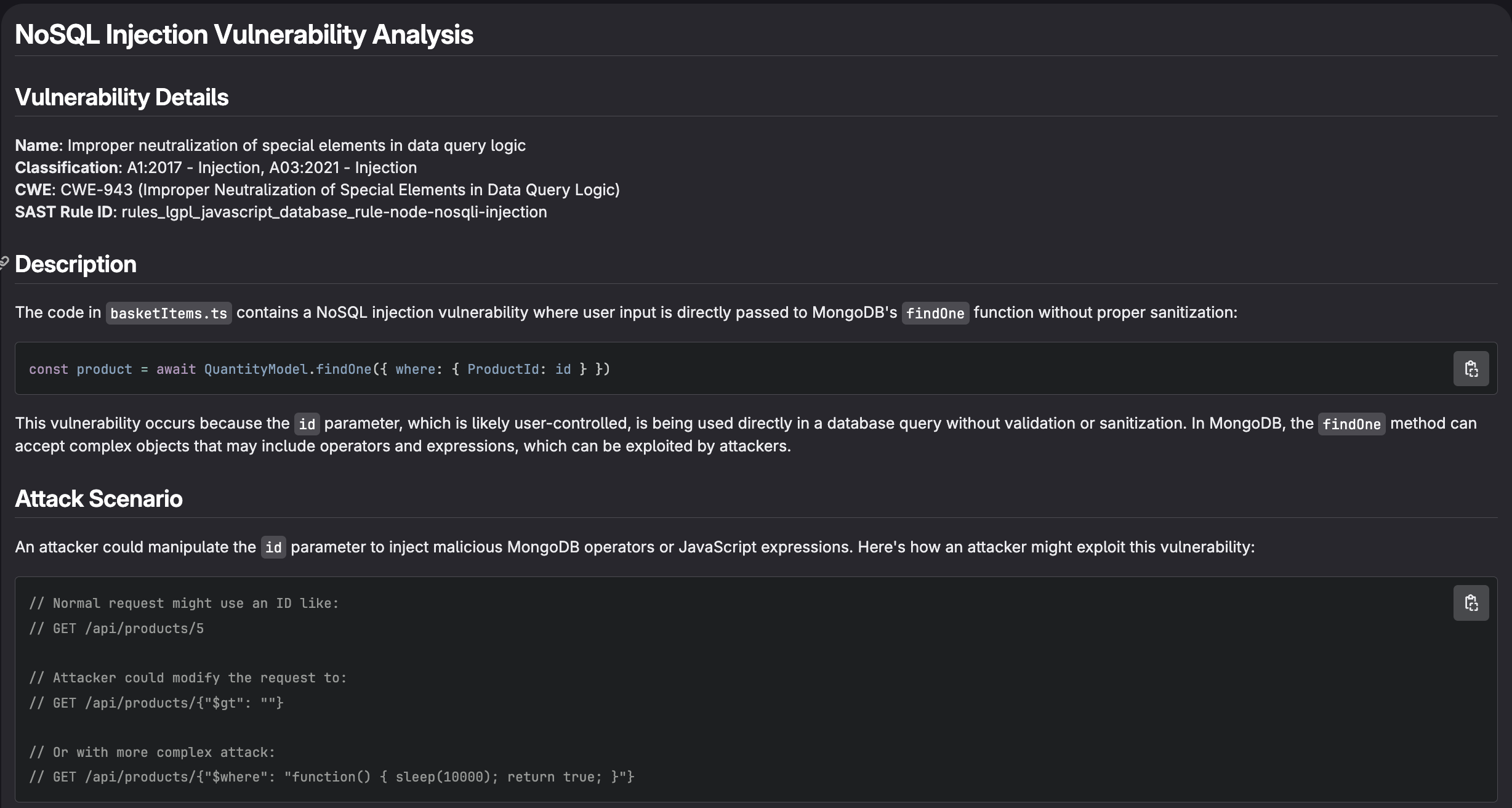The height and width of the screenshot is (808, 1512).
Task: Click the basketItems.ts inline code
Action: point(169,313)
